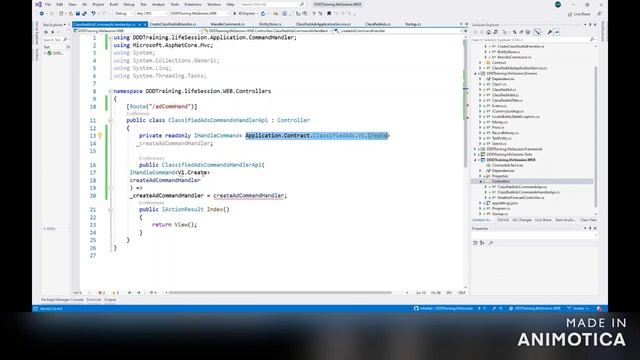Click the Solution Explorer Collapse All icon
This screenshot has height=360, width=640.
521,32
